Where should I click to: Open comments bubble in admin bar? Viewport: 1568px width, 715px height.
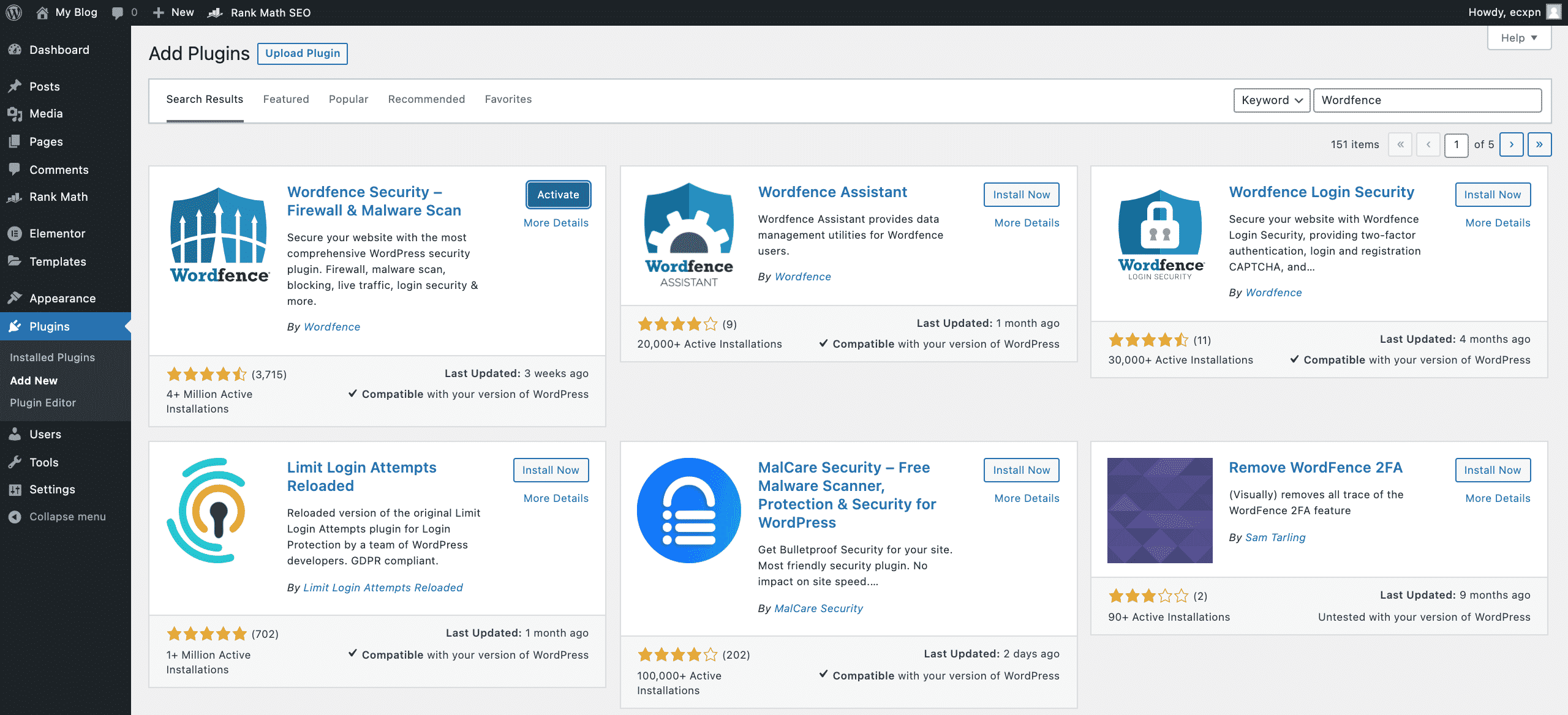[118, 13]
